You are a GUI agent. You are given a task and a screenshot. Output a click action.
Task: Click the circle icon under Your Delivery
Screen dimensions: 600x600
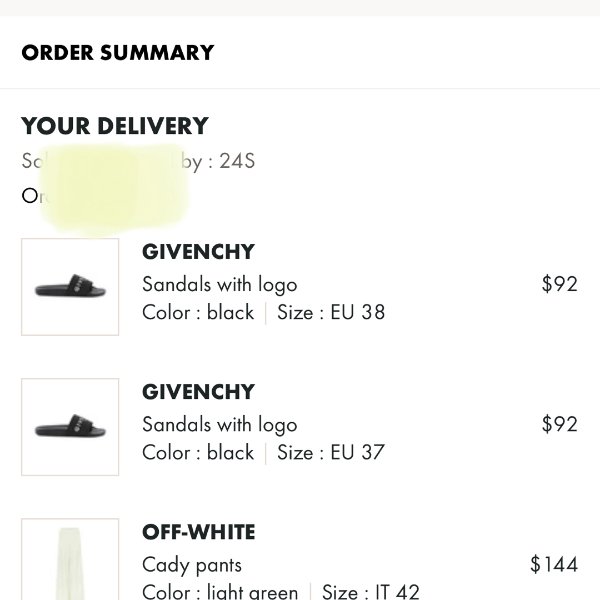point(30,195)
